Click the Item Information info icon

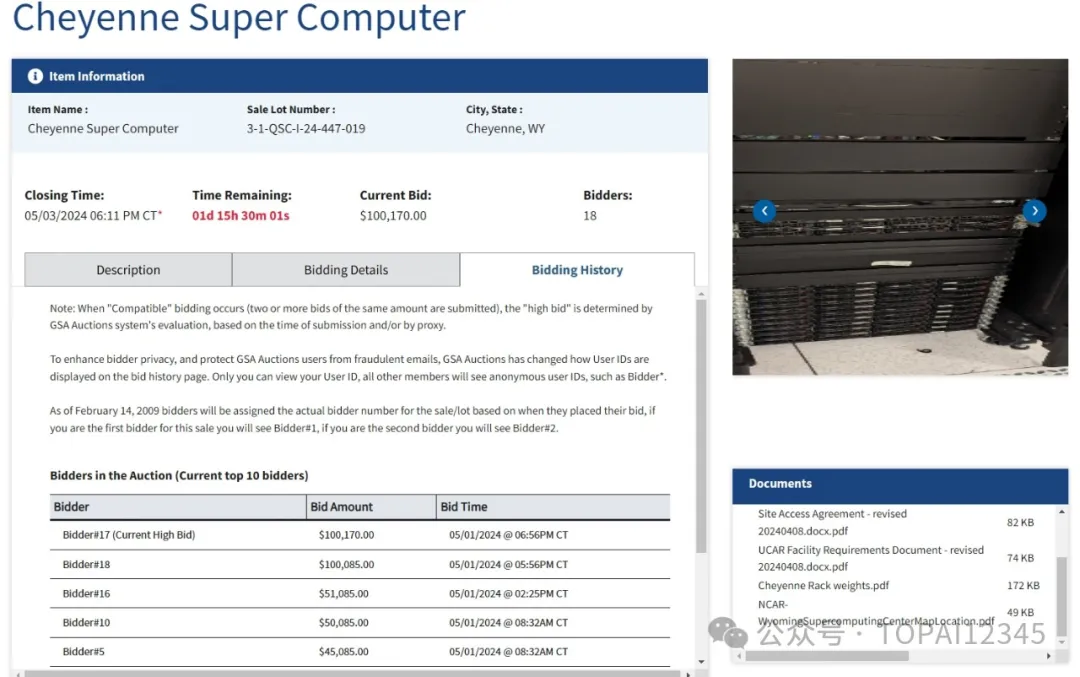pyautogui.click(x=35, y=76)
